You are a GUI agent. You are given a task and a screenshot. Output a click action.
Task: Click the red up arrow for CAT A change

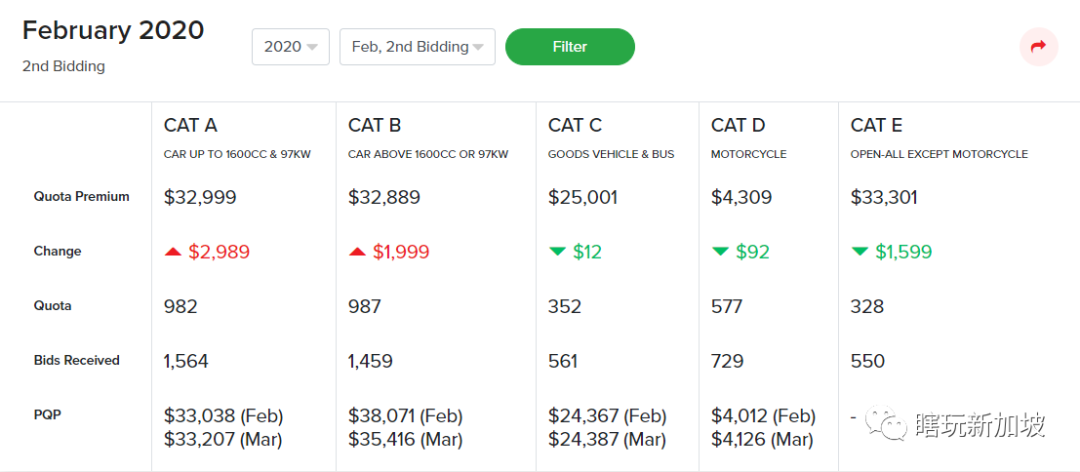click(x=173, y=252)
